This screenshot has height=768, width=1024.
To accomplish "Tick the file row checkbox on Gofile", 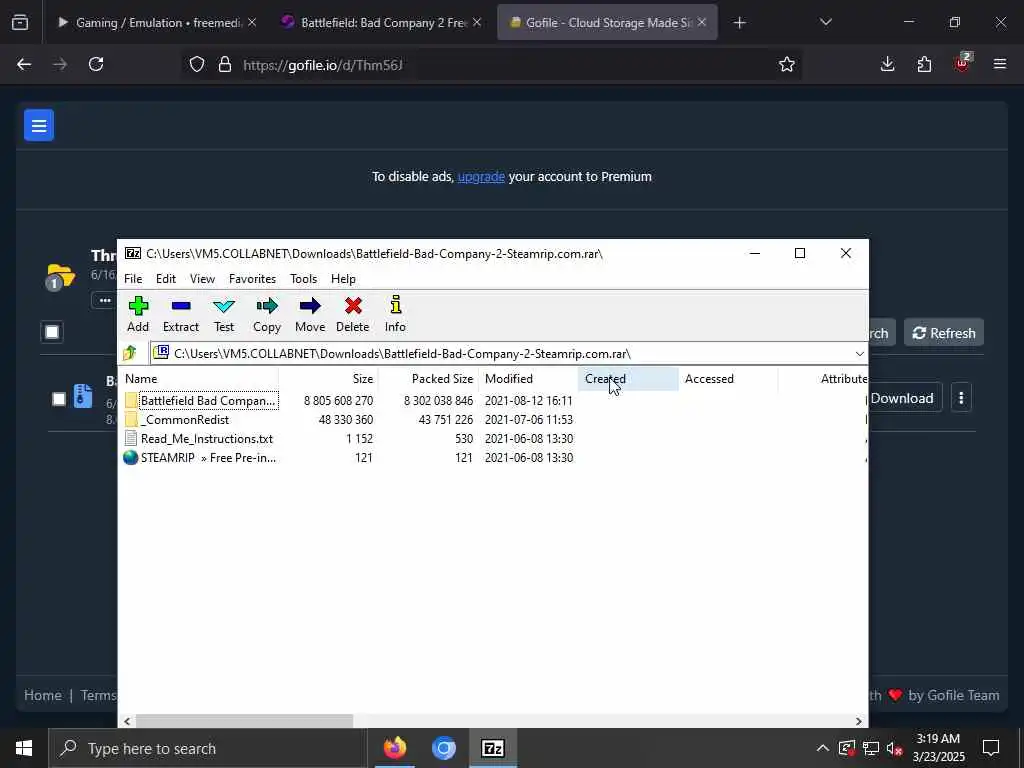I will (x=59, y=398).
